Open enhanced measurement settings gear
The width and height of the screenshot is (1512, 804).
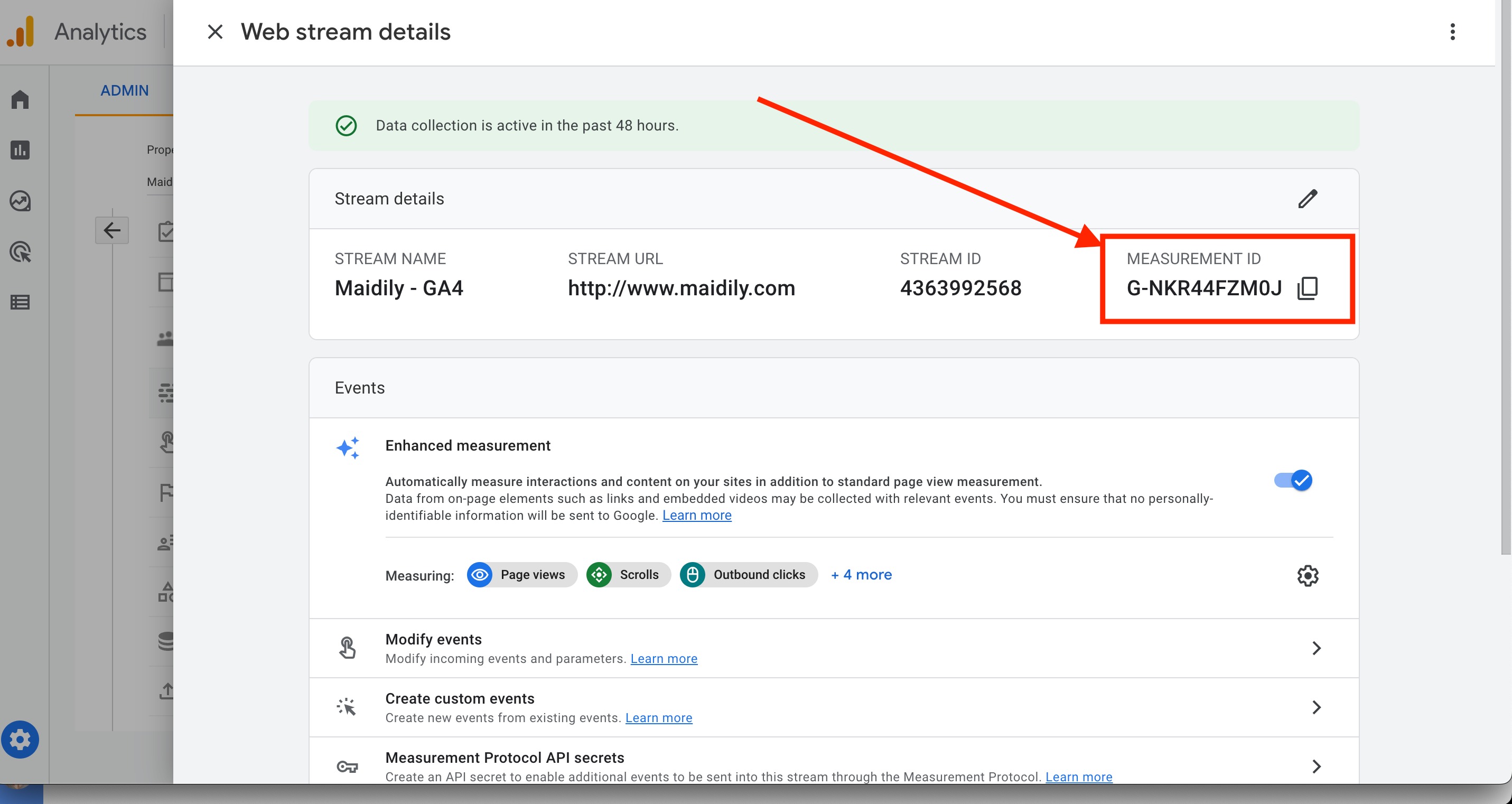click(x=1307, y=576)
